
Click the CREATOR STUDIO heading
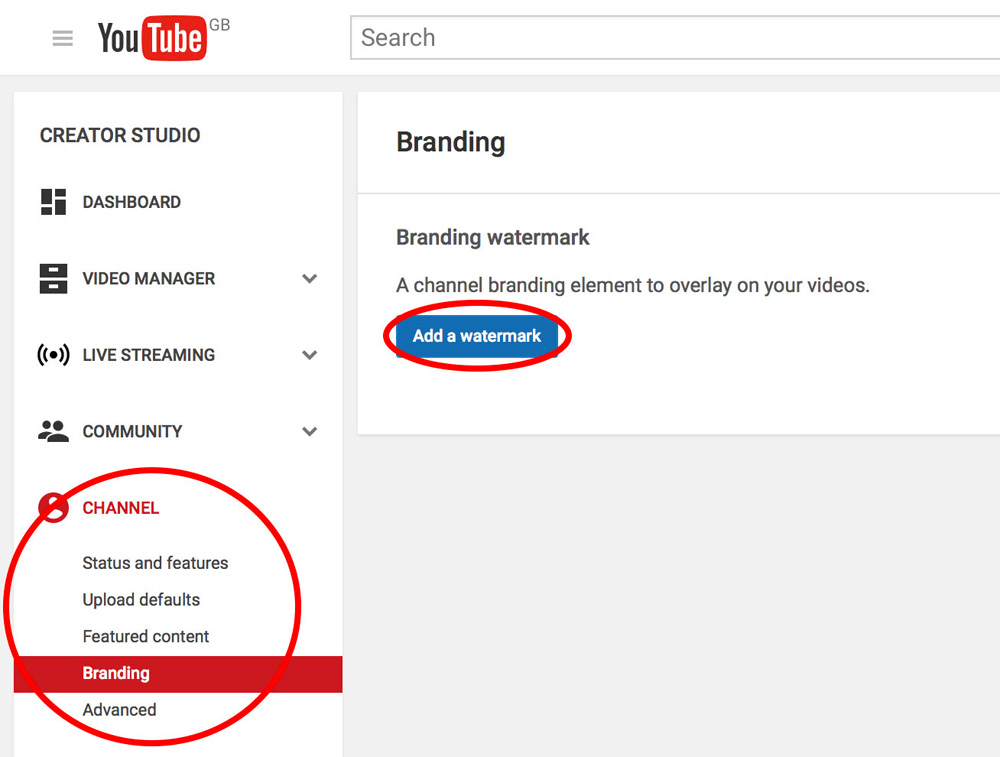(x=120, y=135)
